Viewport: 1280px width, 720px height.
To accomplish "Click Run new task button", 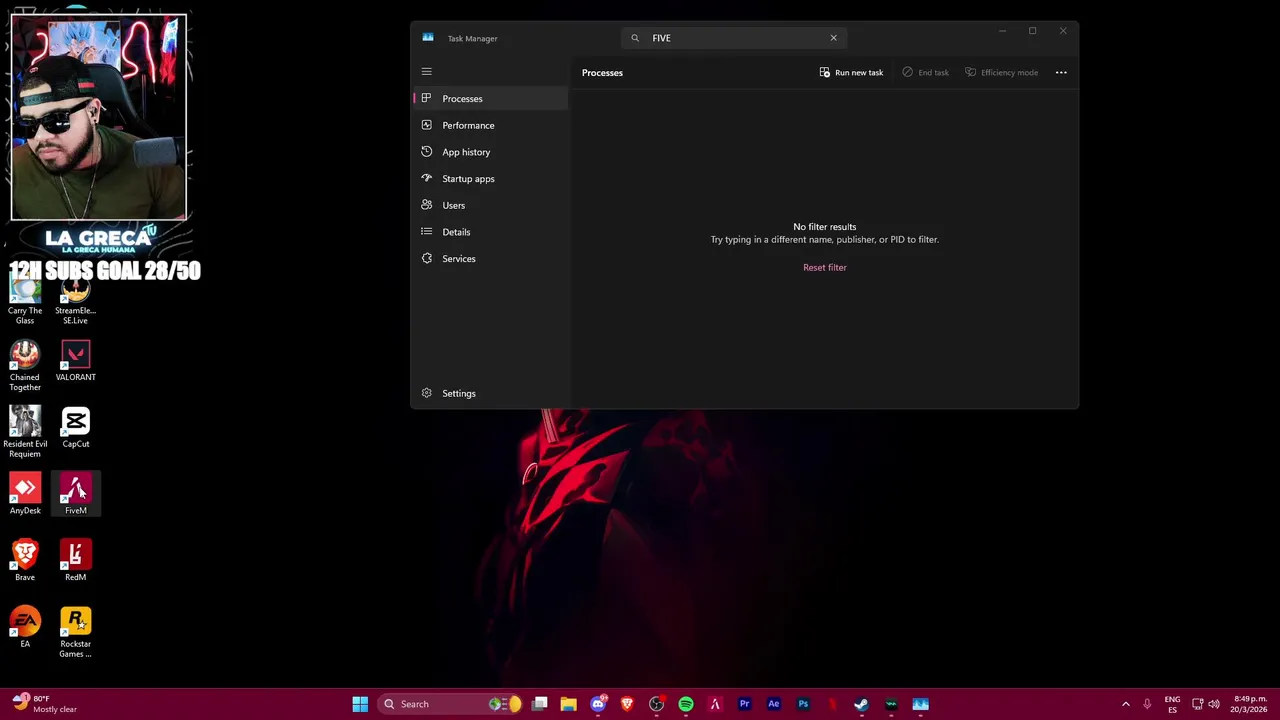I will 851,72.
